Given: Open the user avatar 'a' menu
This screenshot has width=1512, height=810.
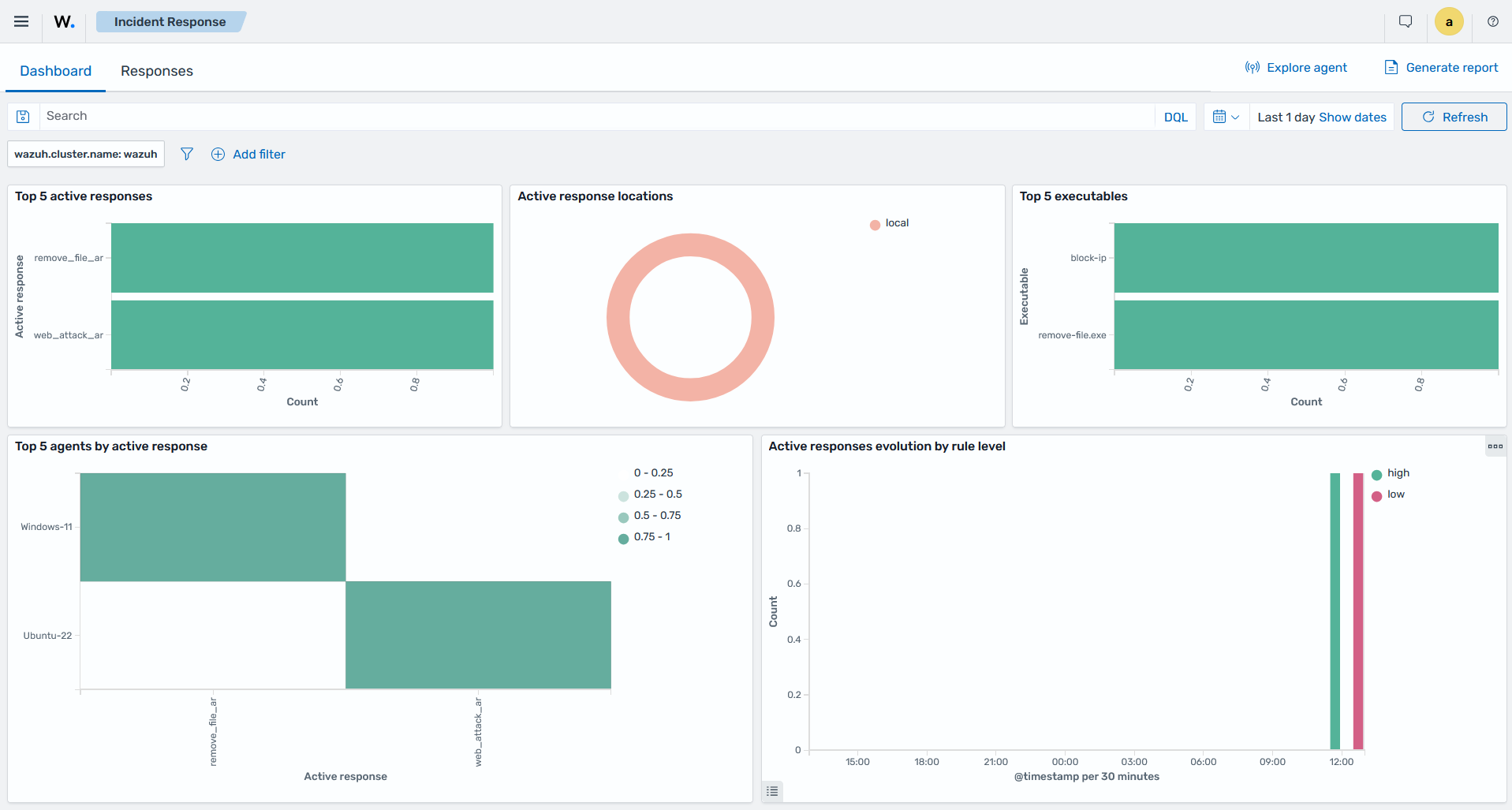Looking at the screenshot, I should pos(1449,21).
